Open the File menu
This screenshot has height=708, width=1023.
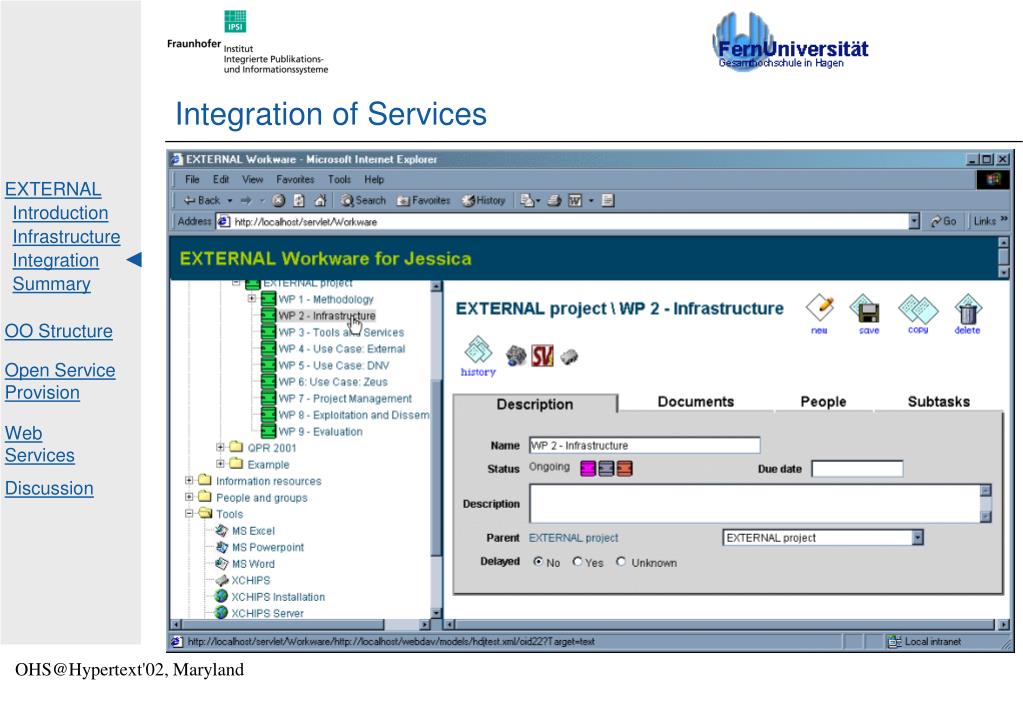click(x=192, y=179)
